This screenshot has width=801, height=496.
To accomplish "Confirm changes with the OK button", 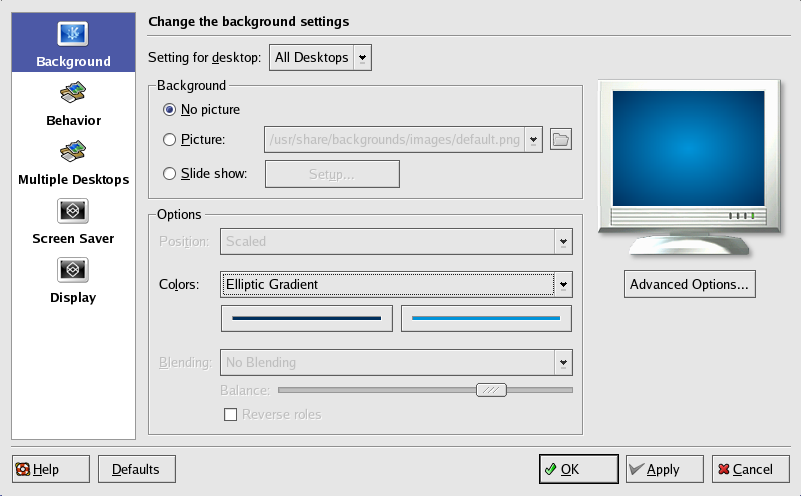I will 577,469.
